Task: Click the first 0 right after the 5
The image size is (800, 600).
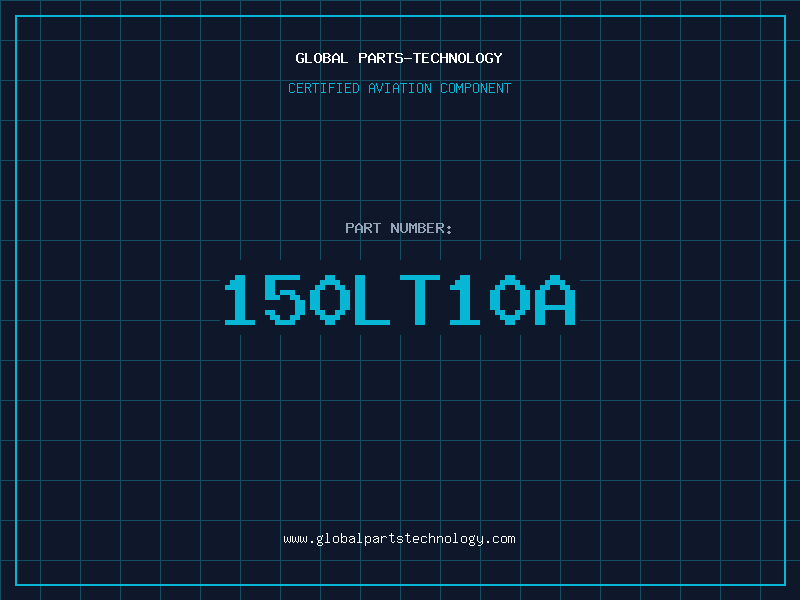Action: point(331,300)
